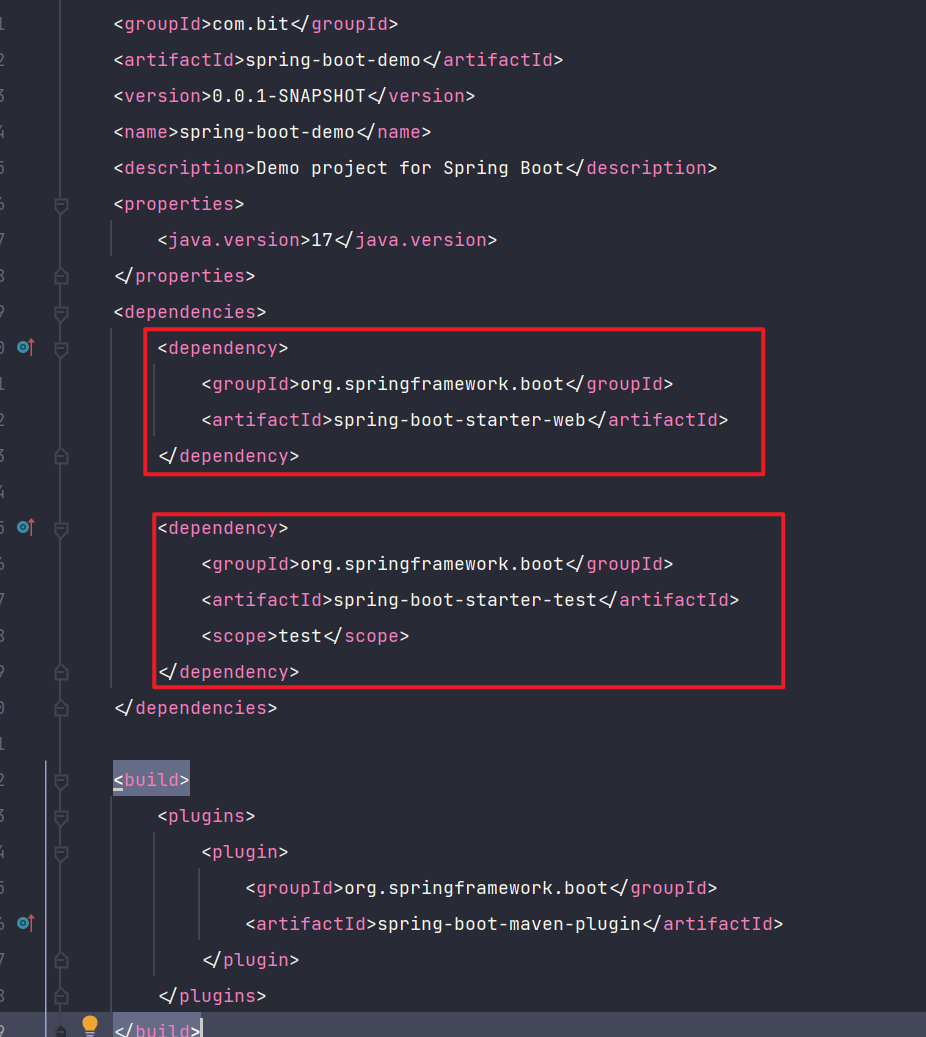Click the gutter icon beside spring-boot-starter-web dependency
This screenshot has width=926, height=1037.
[x=25, y=347]
